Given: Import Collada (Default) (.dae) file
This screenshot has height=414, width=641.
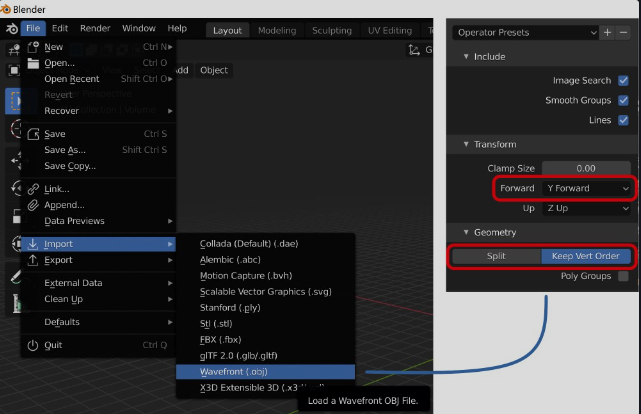Looking at the screenshot, I should tap(266, 244).
